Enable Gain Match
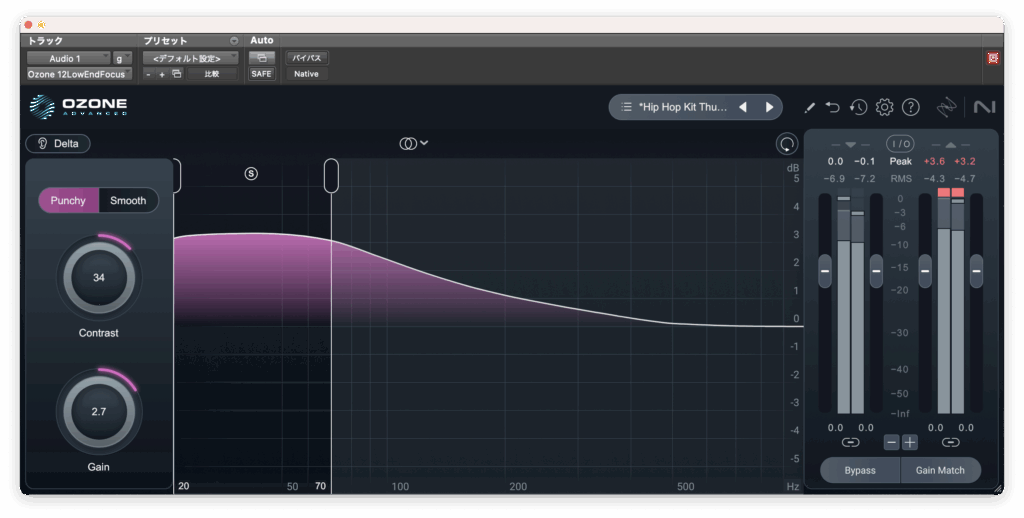 tap(940, 470)
